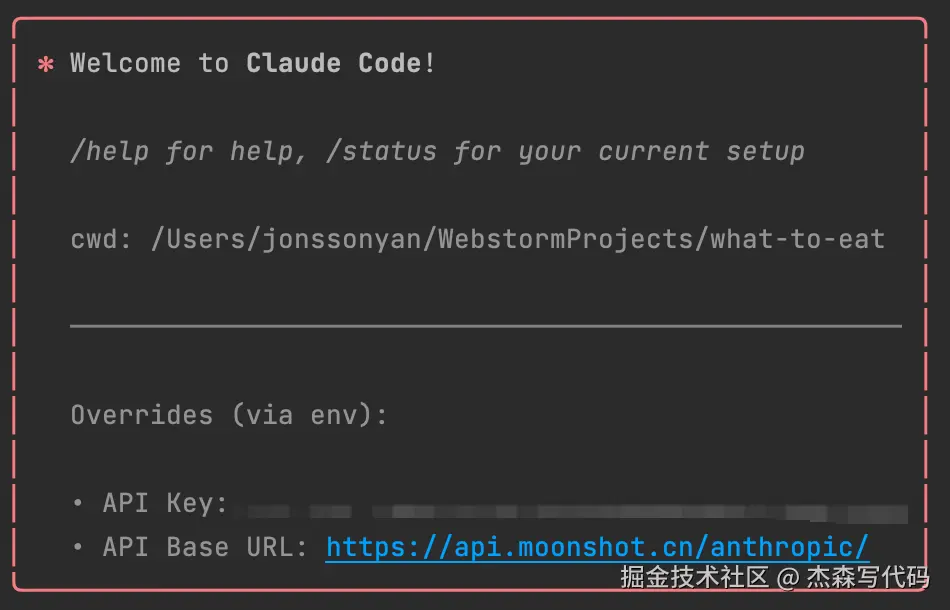This screenshot has height=610, width=950.
Task: Click the bold "Claude Code" title text
Action: pyautogui.click(x=334, y=63)
